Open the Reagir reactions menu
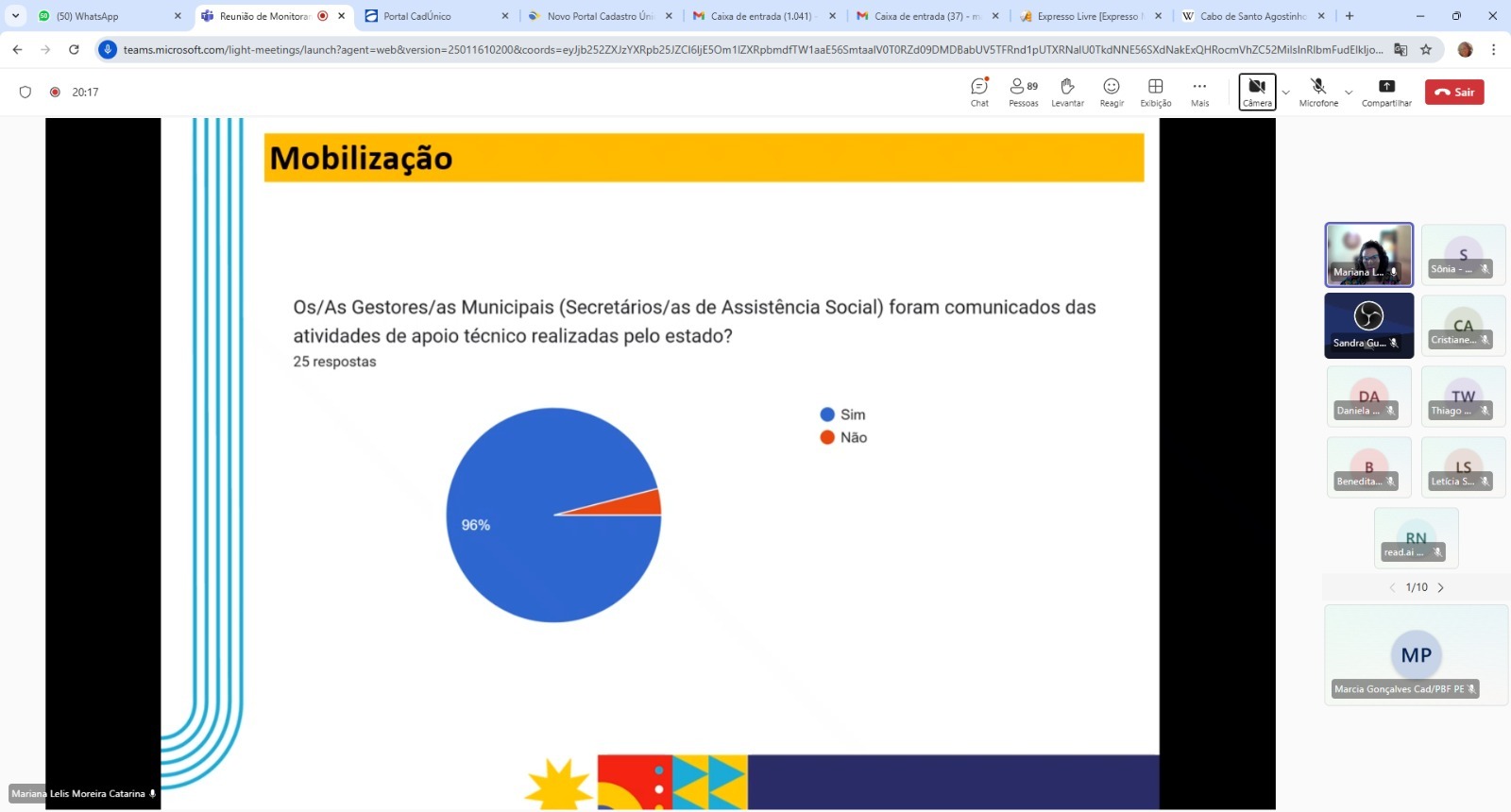 pos(1112,92)
